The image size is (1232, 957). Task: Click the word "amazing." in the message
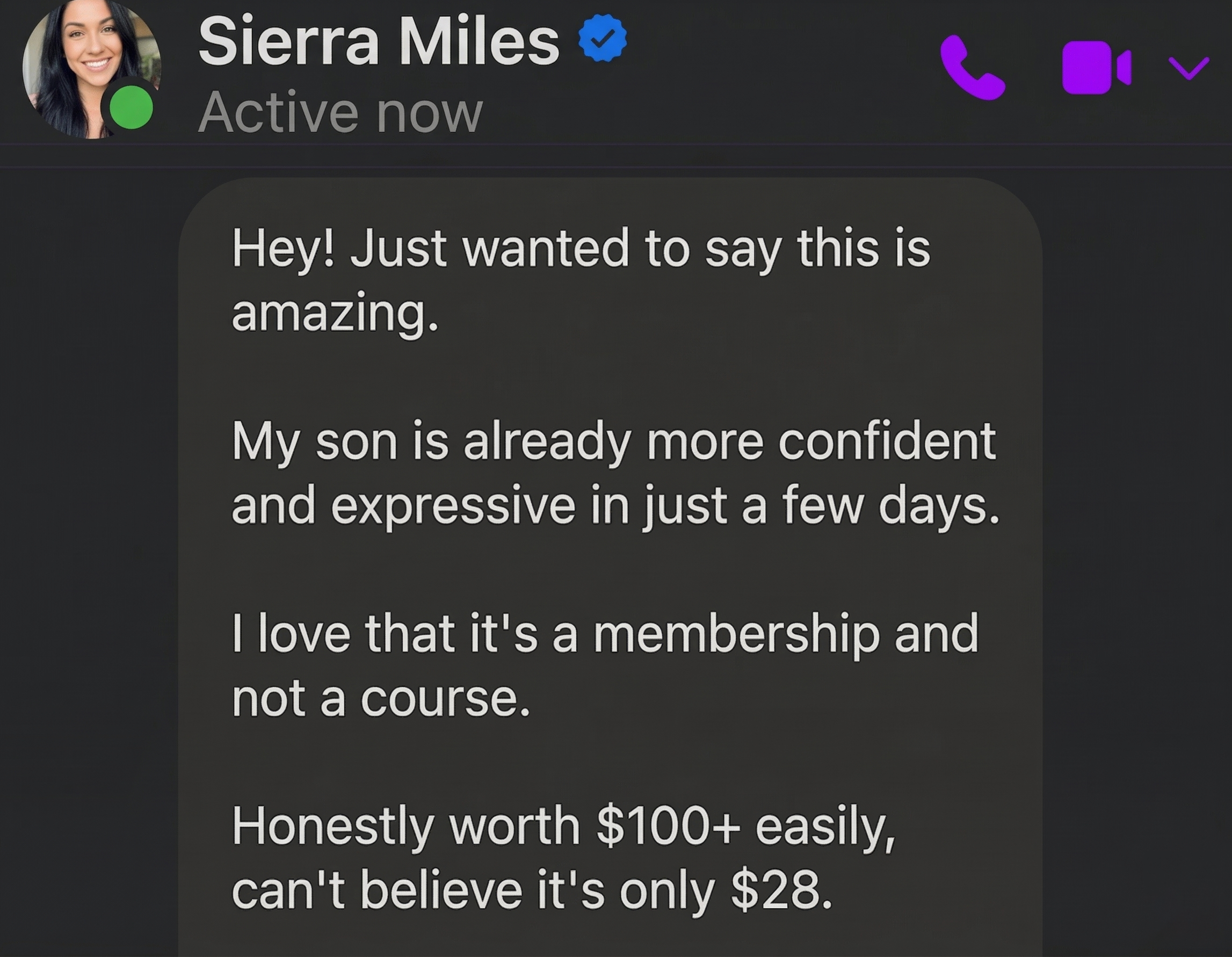[335, 313]
